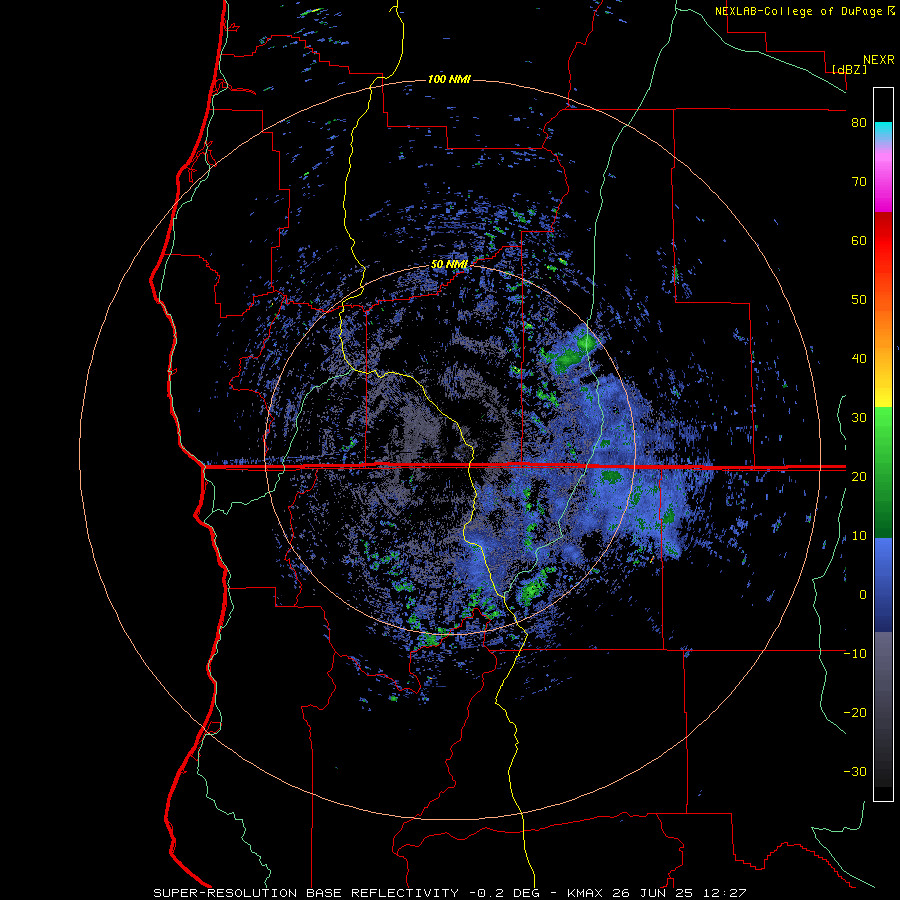Pick the red band of the color bar
The image size is (900, 900).
pos(883,241)
